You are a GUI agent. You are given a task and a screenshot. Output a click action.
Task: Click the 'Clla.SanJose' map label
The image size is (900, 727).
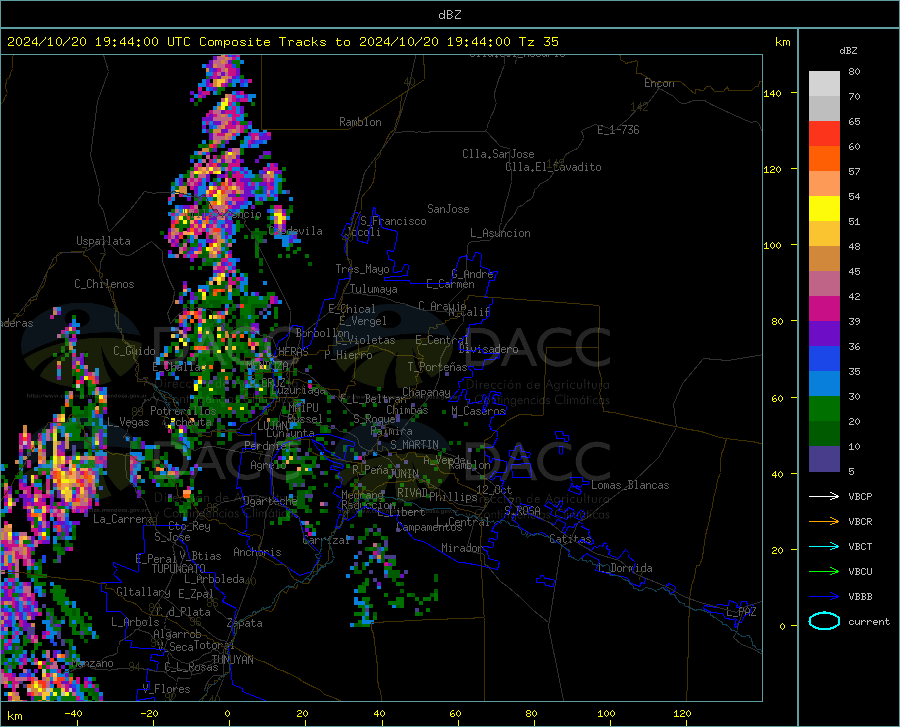pyautogui.click(x=498, y=154)
